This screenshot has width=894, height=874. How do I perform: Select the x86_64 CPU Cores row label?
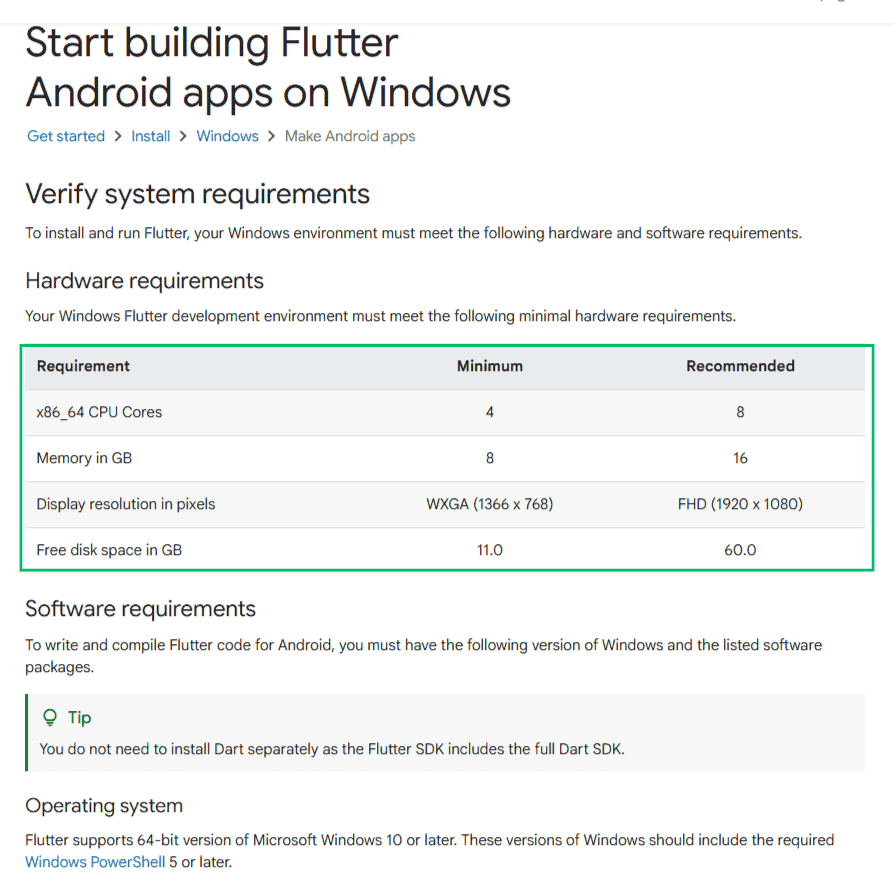99,412
